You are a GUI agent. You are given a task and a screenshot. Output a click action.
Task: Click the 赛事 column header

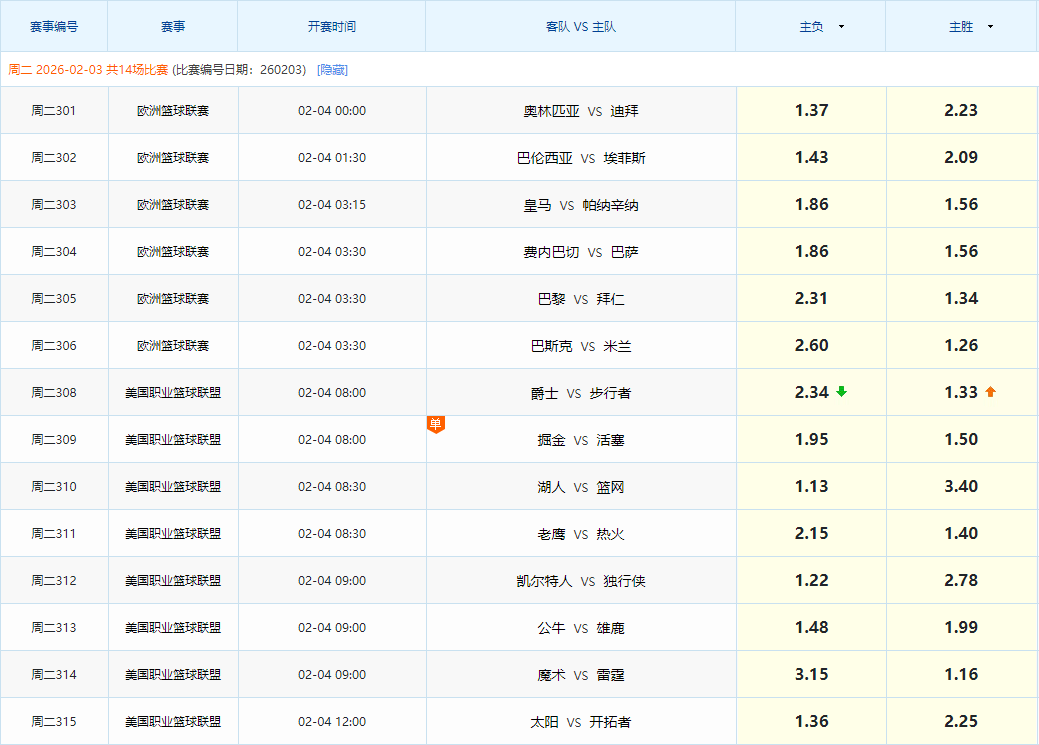point(173,27)
